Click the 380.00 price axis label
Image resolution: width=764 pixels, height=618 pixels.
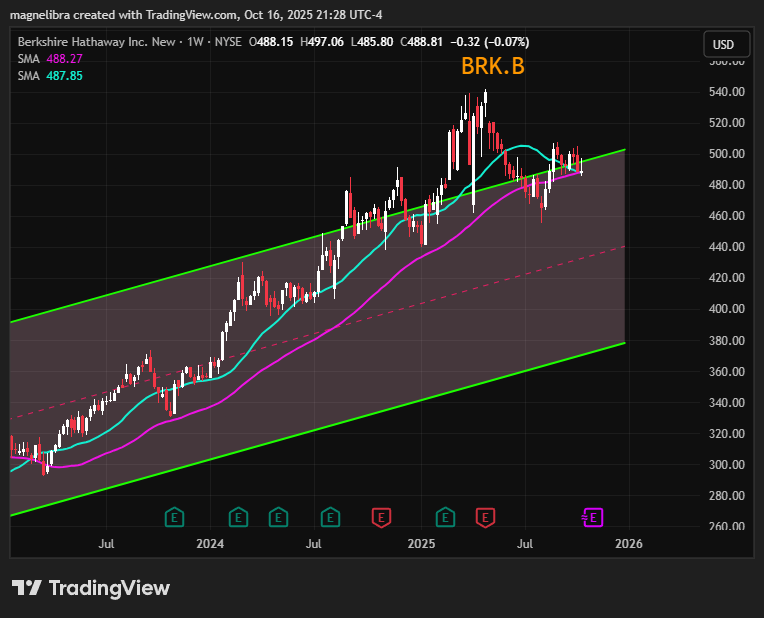point(727,340)
